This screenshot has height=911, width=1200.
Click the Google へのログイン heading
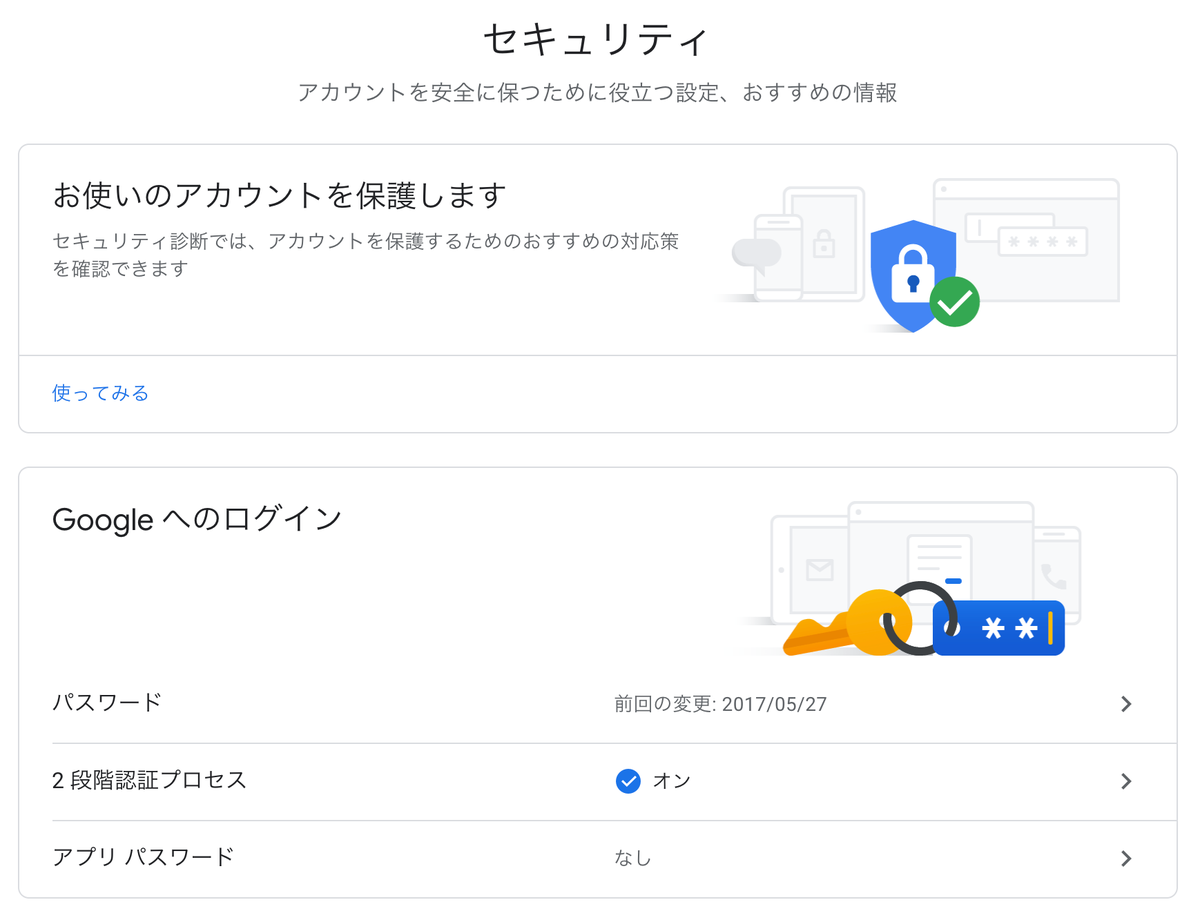(x=197, y=519)
